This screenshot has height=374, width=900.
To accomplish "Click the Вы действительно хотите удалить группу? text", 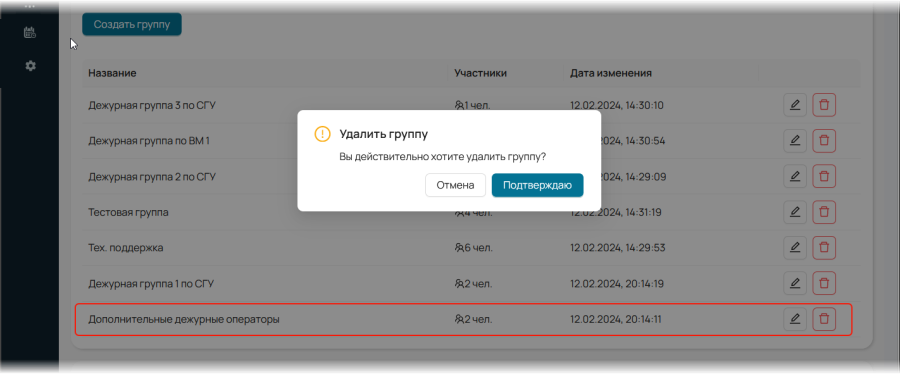I will (x=443, y=157).
